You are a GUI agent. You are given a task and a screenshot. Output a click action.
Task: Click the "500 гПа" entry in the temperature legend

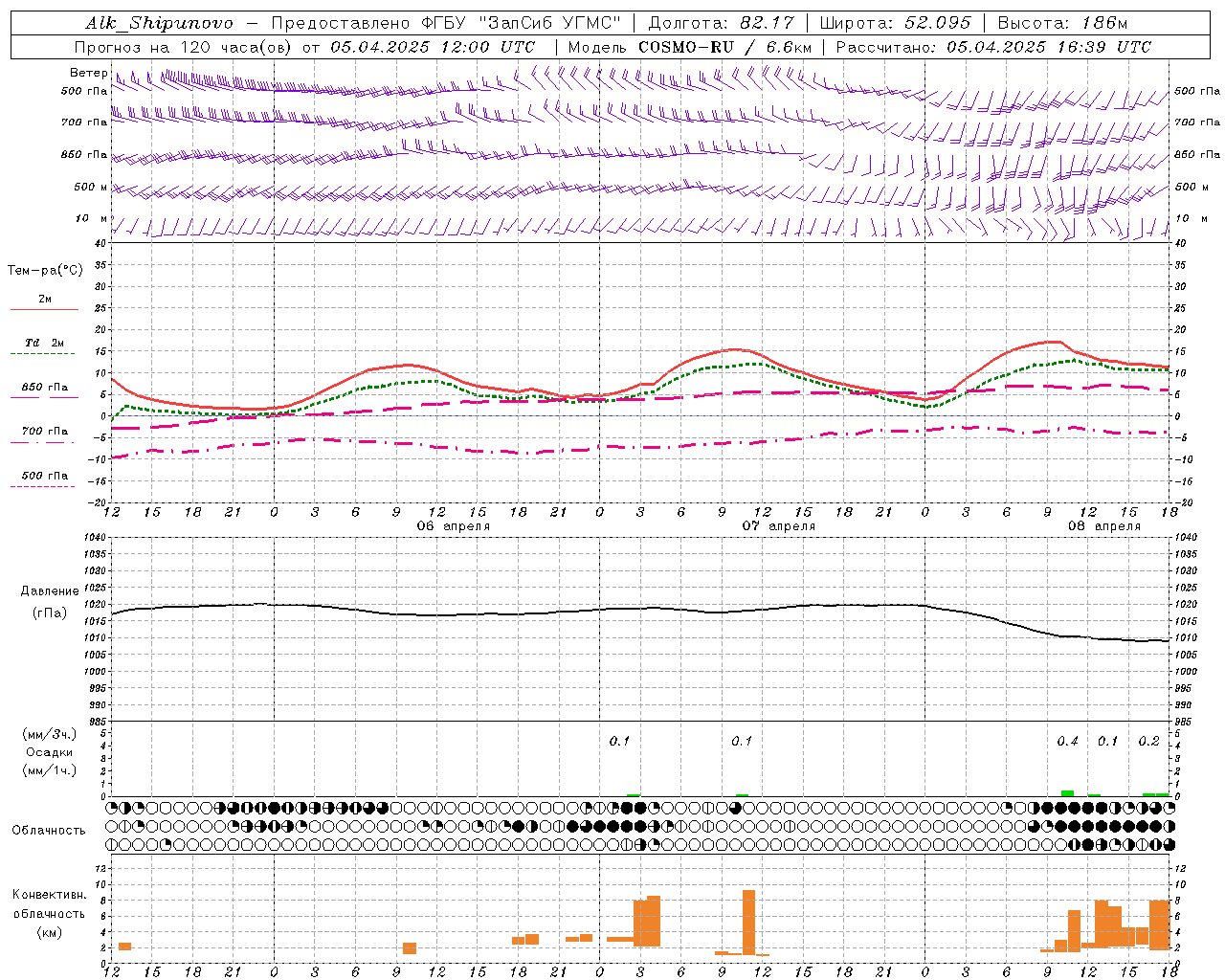[x=45, y=476]
